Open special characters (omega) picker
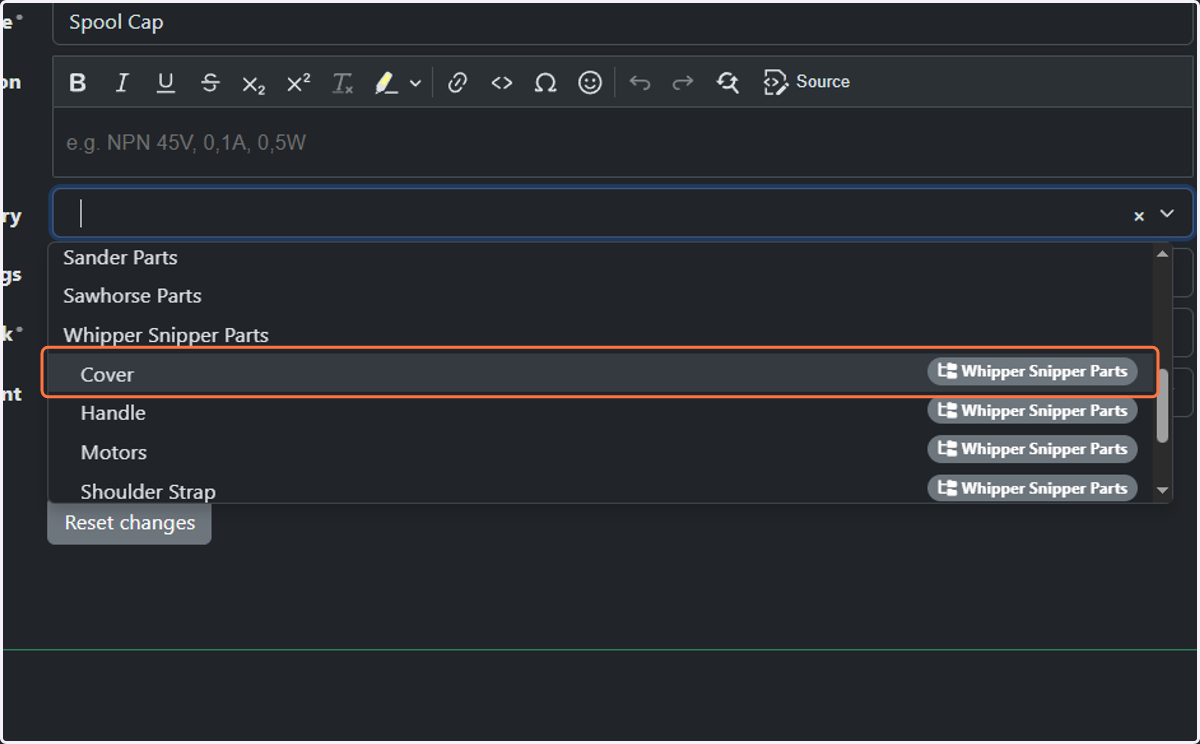The height and width of the screenshot is (744, 1200). click(x=545, y=83)
